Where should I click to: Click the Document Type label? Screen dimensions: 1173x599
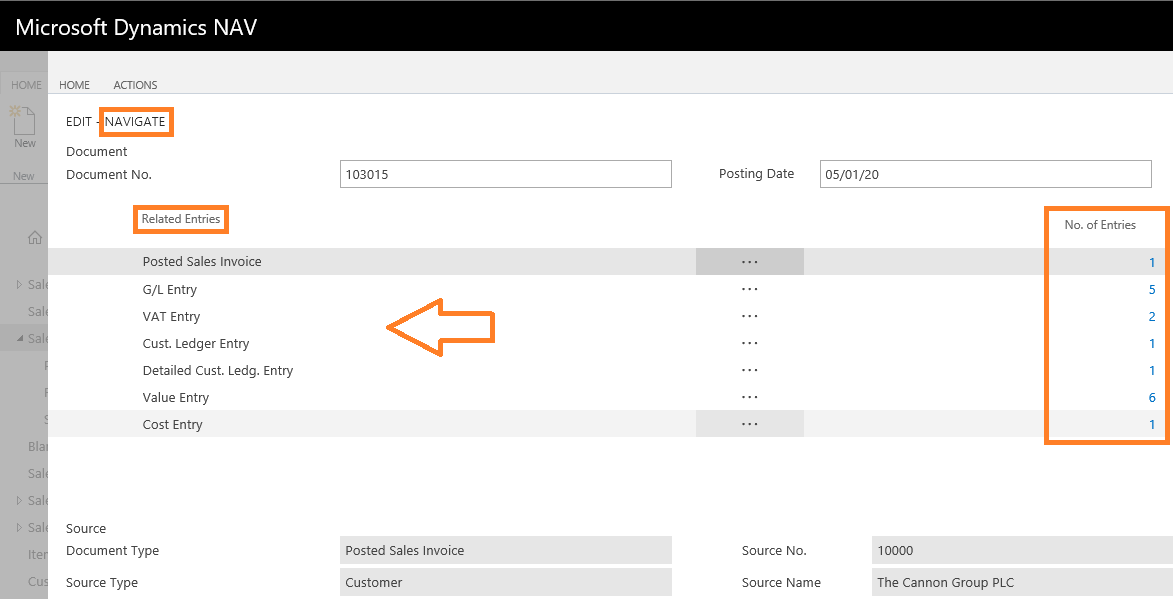(x=112, y=550)
